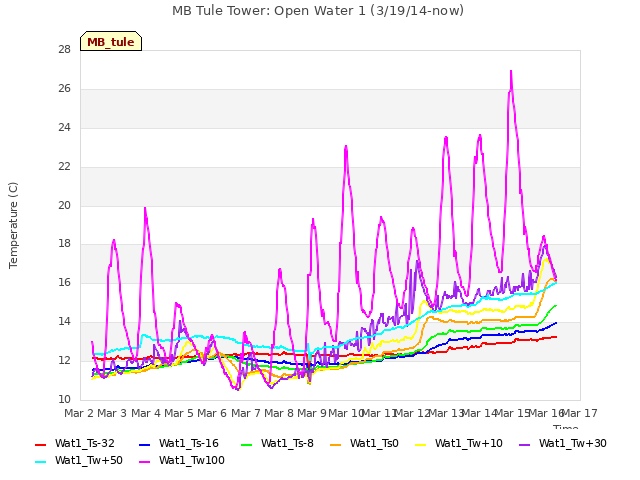This screenshot has height=480, width=640.
Task: Click the Mar 16 x-axis tick label
Action: click(546, 413)
